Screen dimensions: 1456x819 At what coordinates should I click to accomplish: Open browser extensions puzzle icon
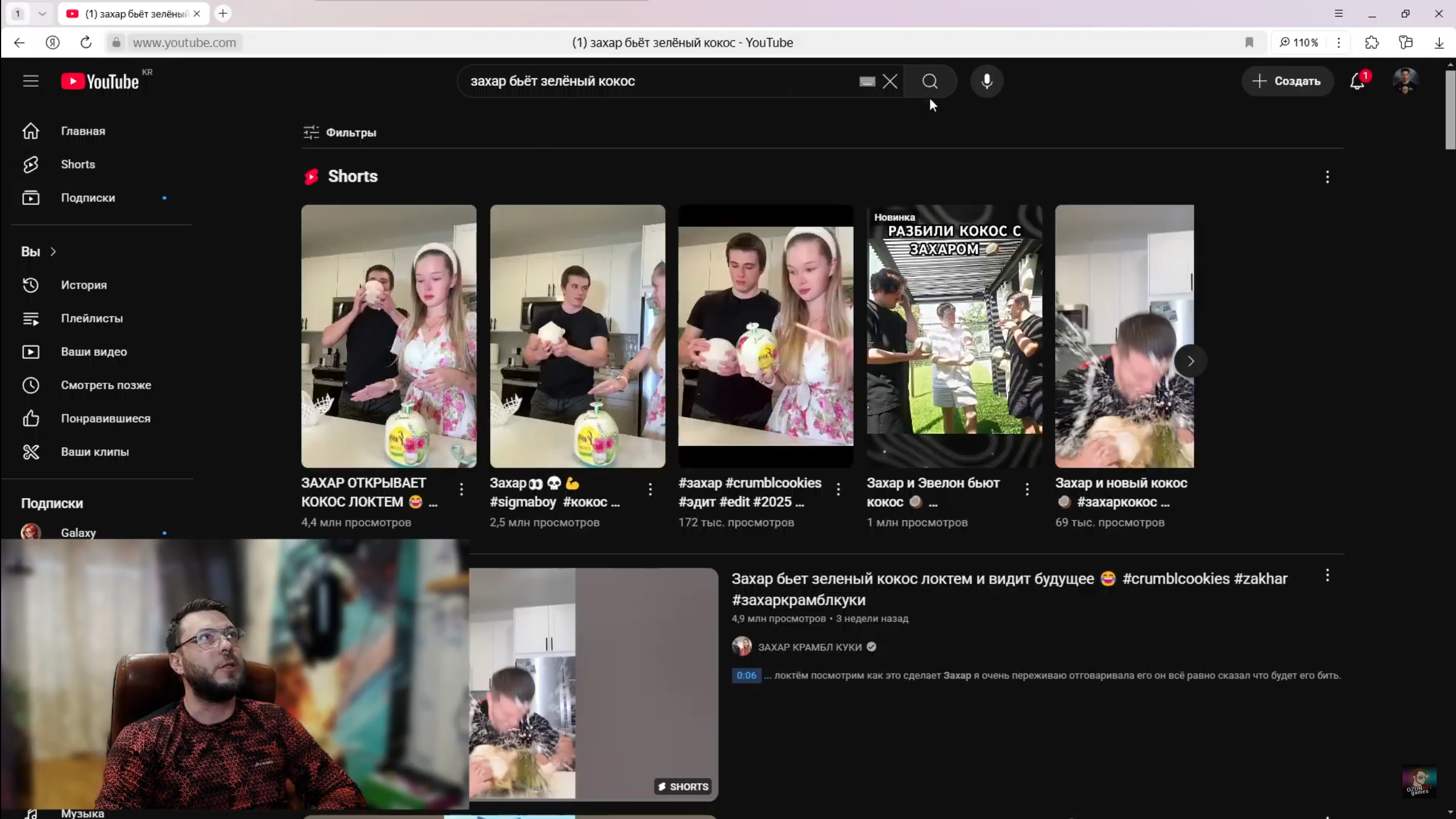point(1372,43)
